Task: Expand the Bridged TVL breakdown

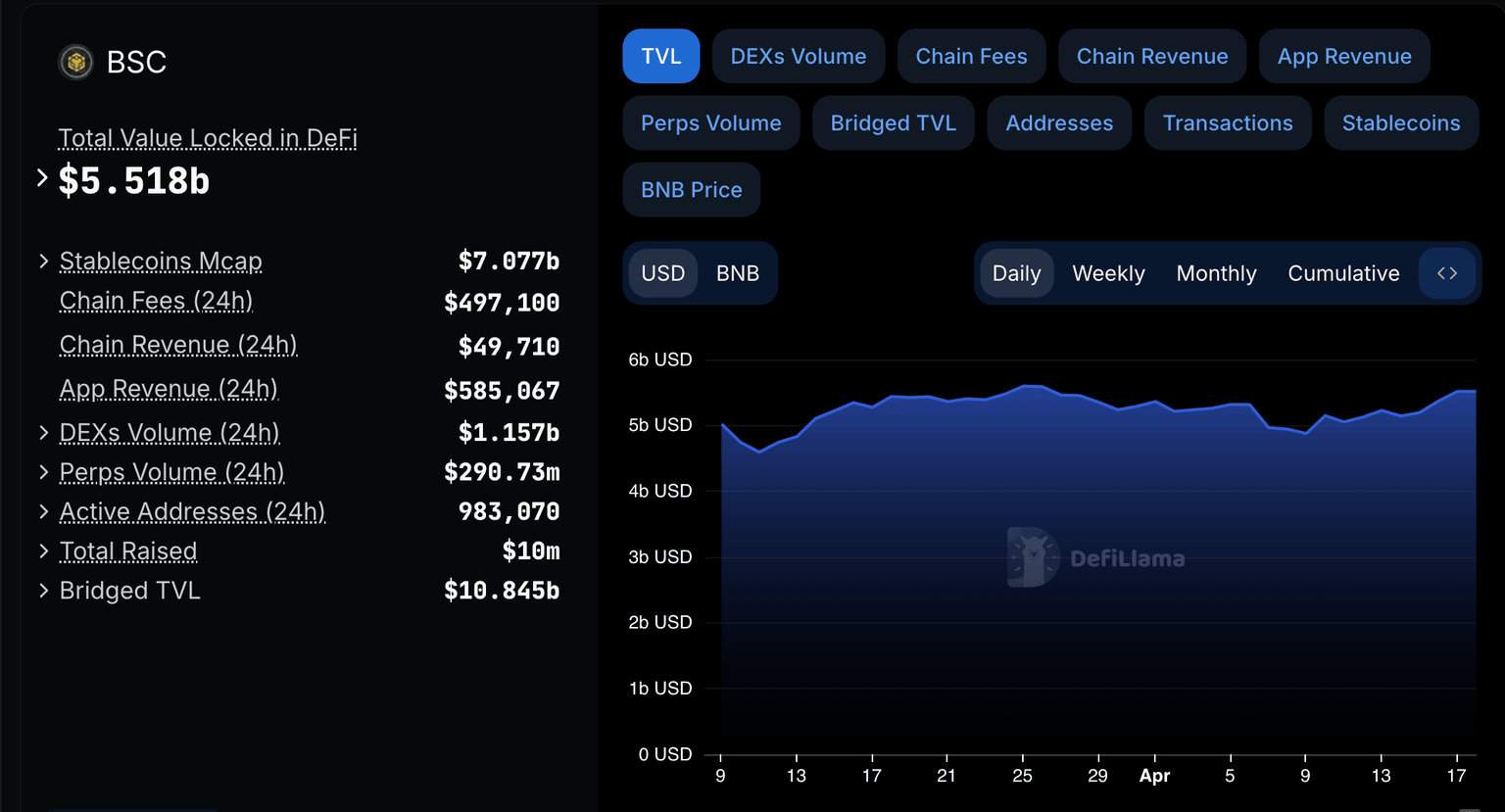Action: pyautogui.click(x=43, y=591)
